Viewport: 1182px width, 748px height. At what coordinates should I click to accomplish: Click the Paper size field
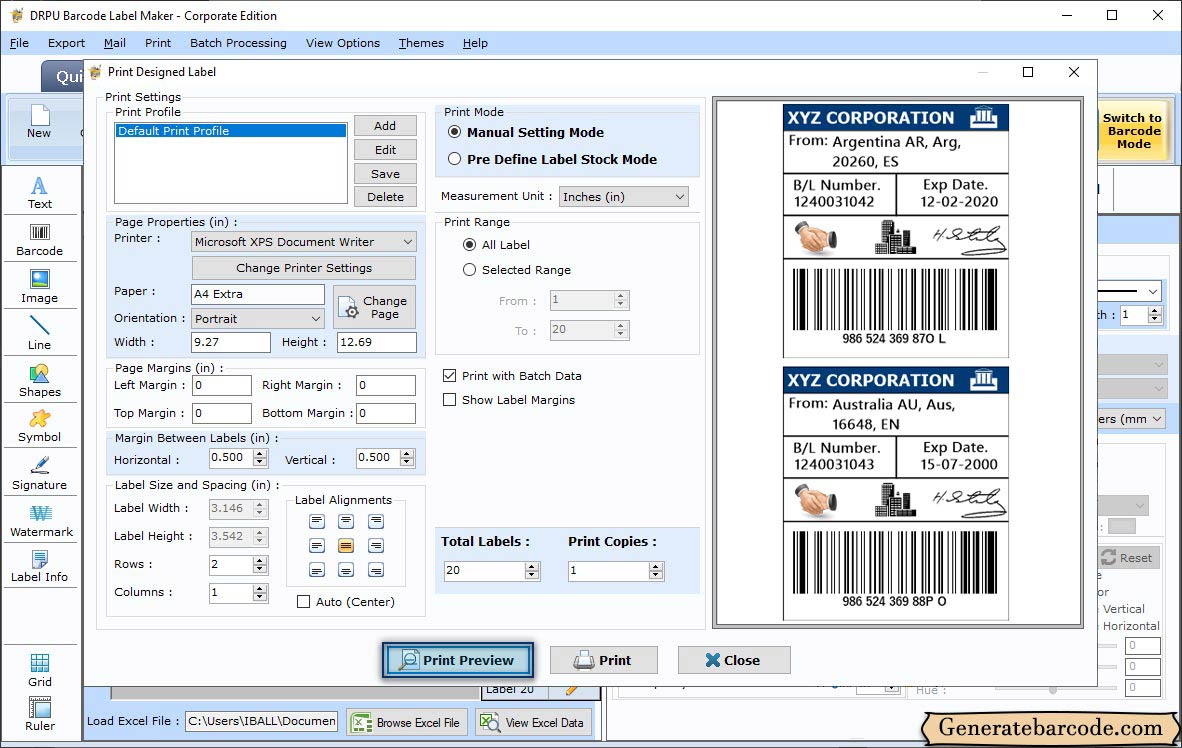(x=258, y=294)
